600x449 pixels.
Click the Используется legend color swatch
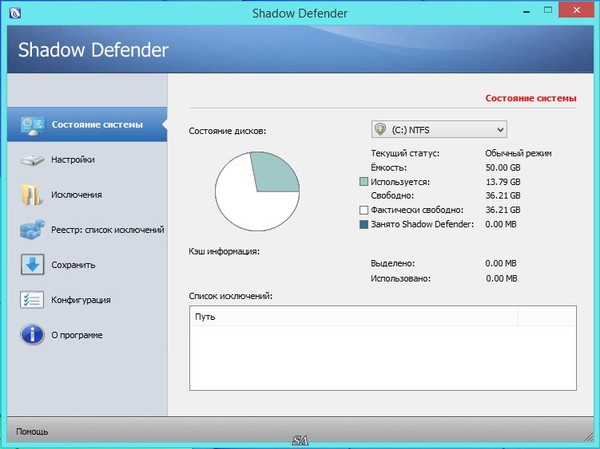click(x=364, y=181)
